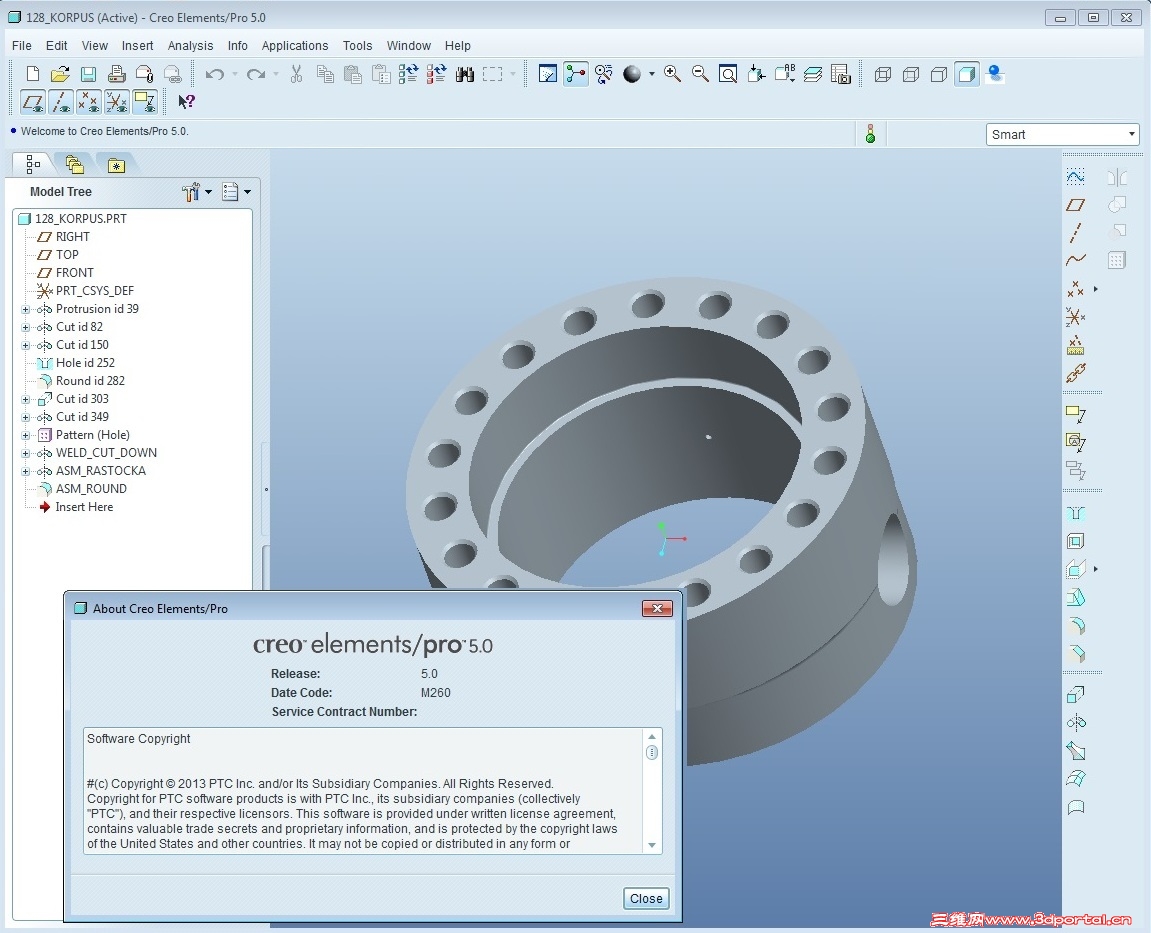Screen dimensions: 1151x933
Task: Click copyright text scrollbar thumb
Action: [651, 752]
